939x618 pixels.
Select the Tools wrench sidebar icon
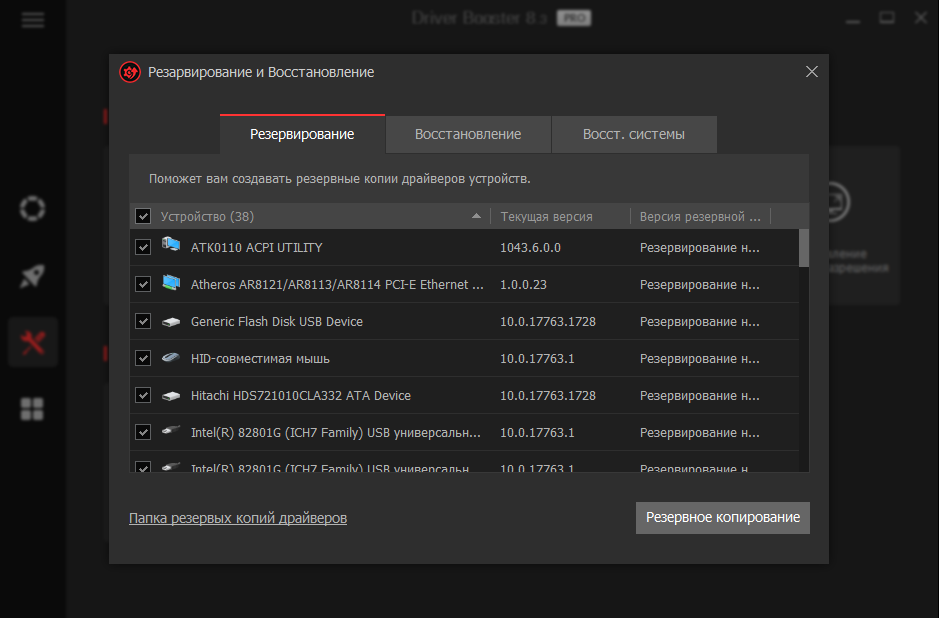point(33,343)
